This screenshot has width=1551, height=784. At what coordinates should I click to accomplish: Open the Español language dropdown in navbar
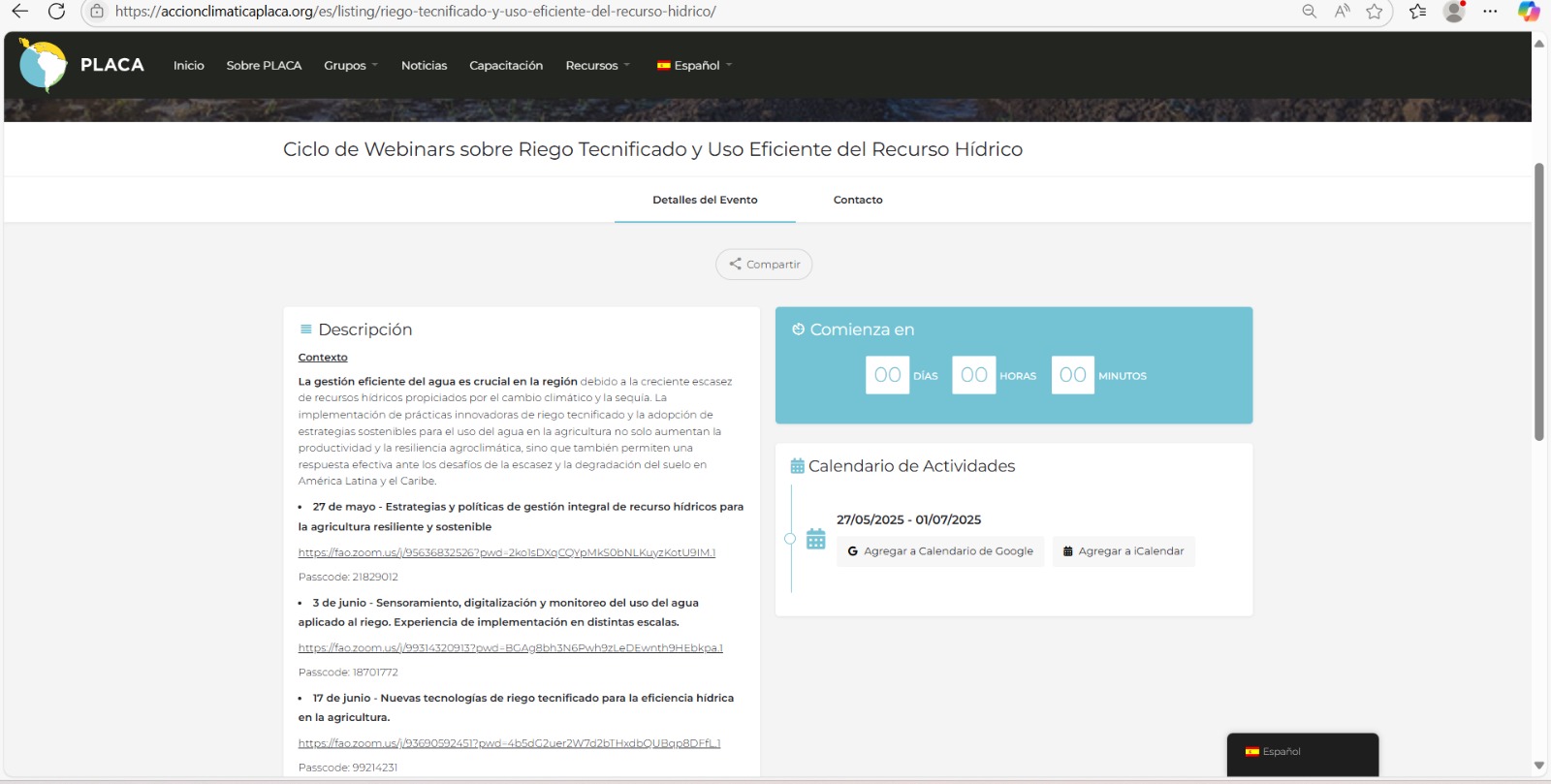point(695,66)
